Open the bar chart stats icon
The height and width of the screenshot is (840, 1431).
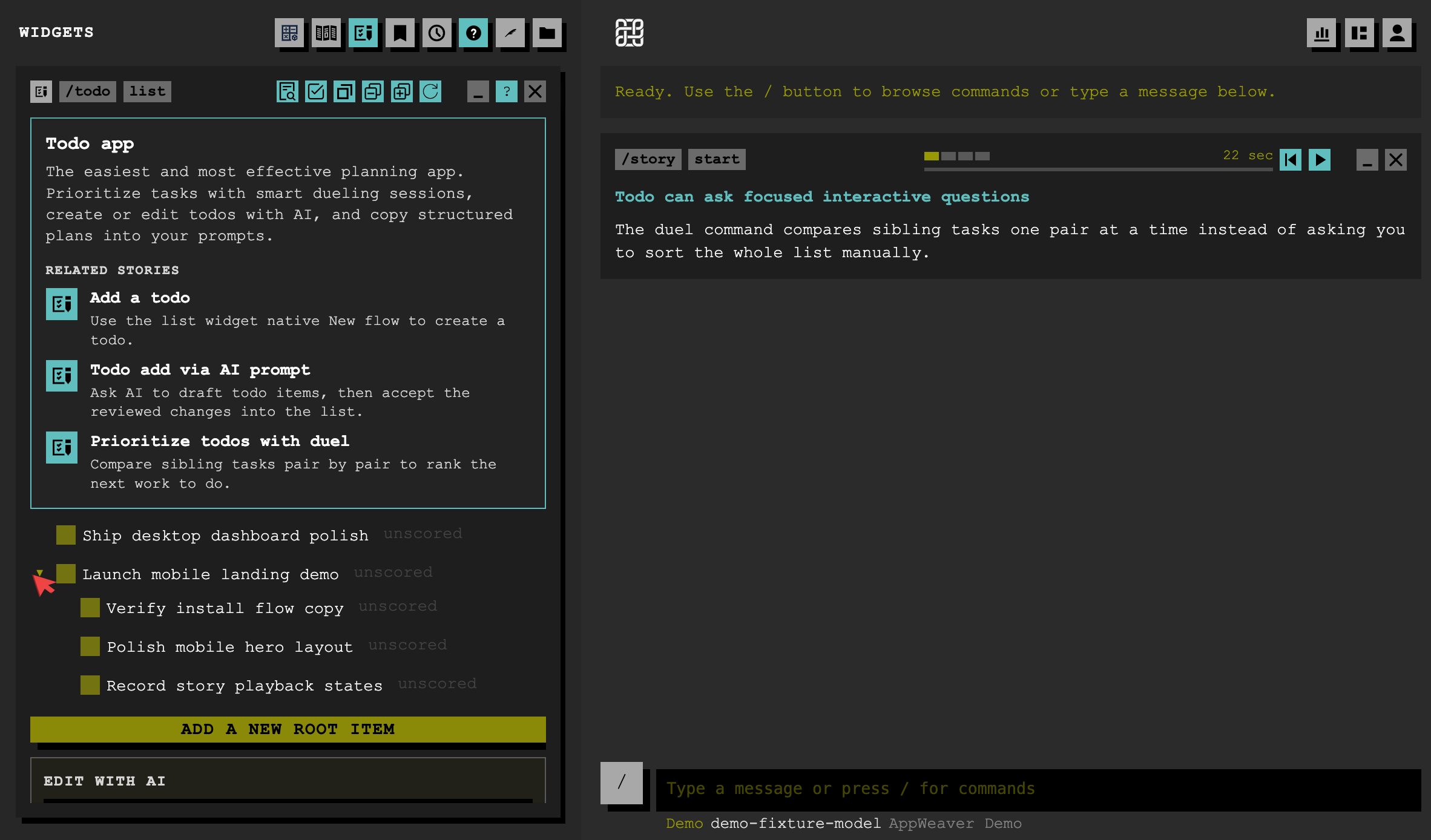pyautogui.click(x=1322, y=33)
